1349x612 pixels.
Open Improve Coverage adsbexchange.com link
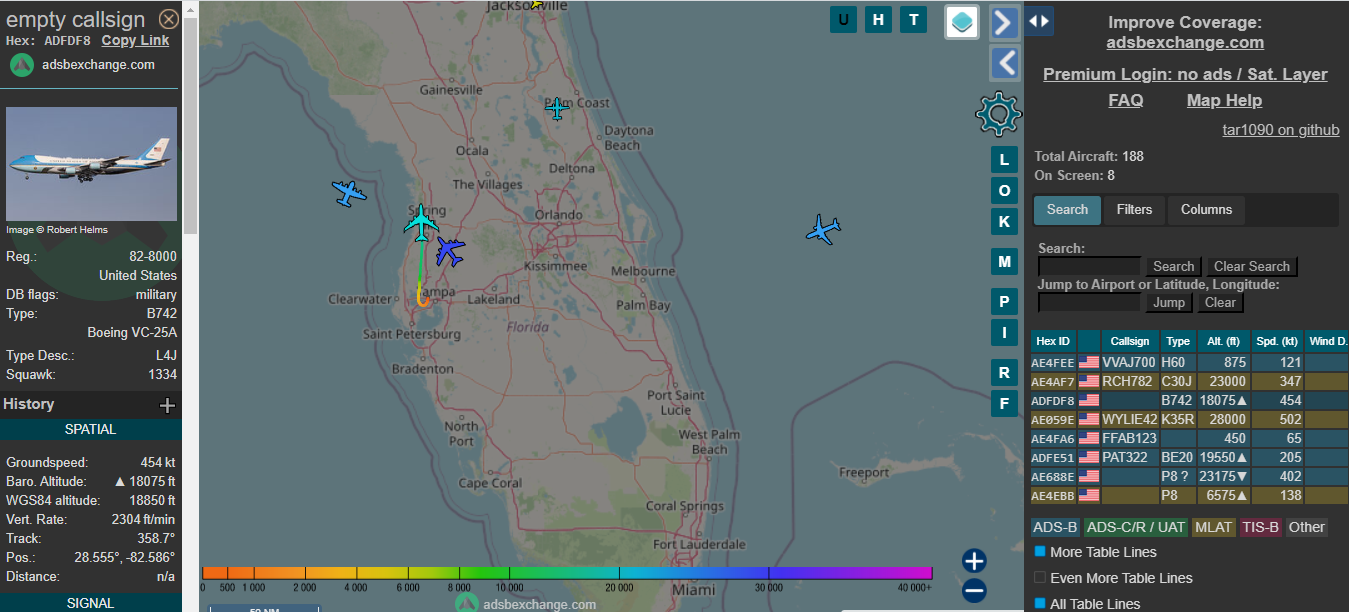(x=1185, y=43)
